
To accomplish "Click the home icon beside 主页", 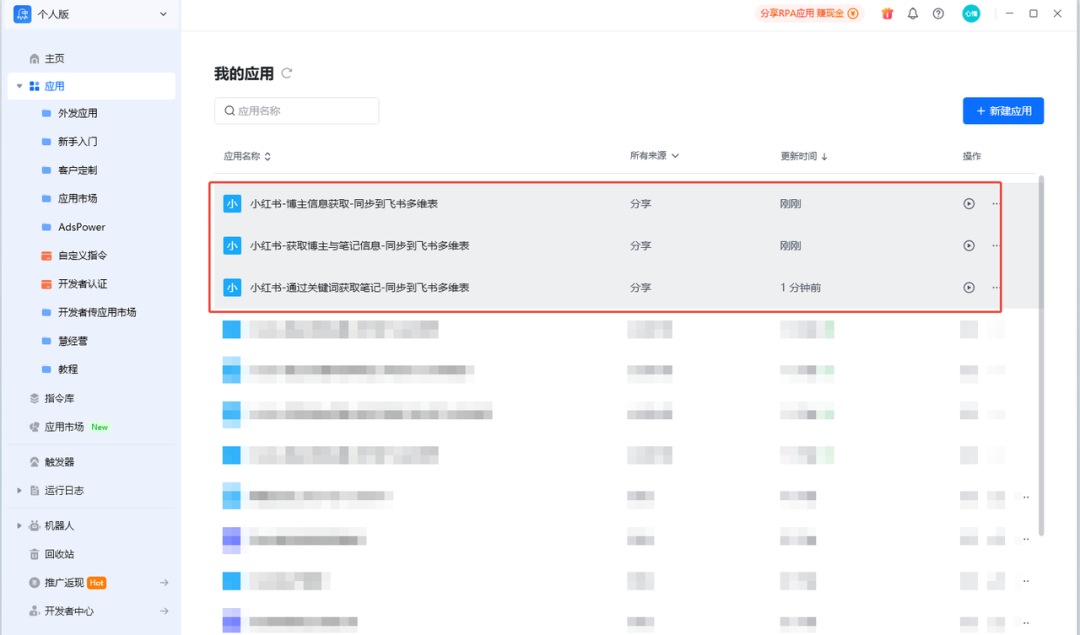I will tap(34, 59).
